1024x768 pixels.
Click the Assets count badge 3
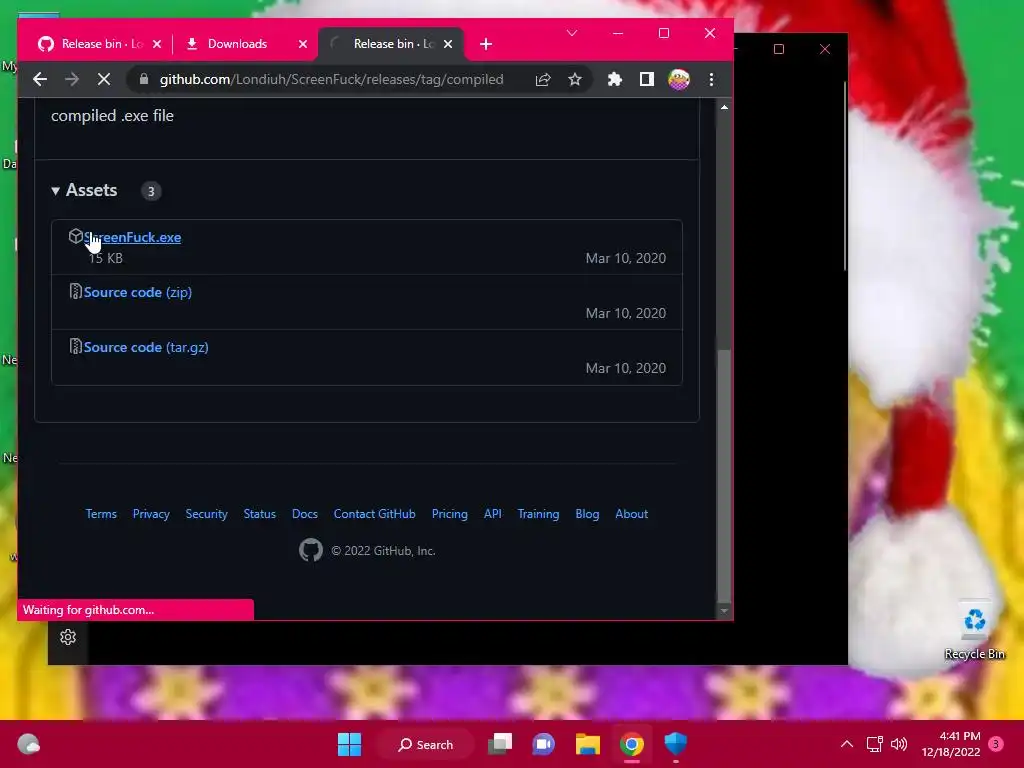(151, 191)
